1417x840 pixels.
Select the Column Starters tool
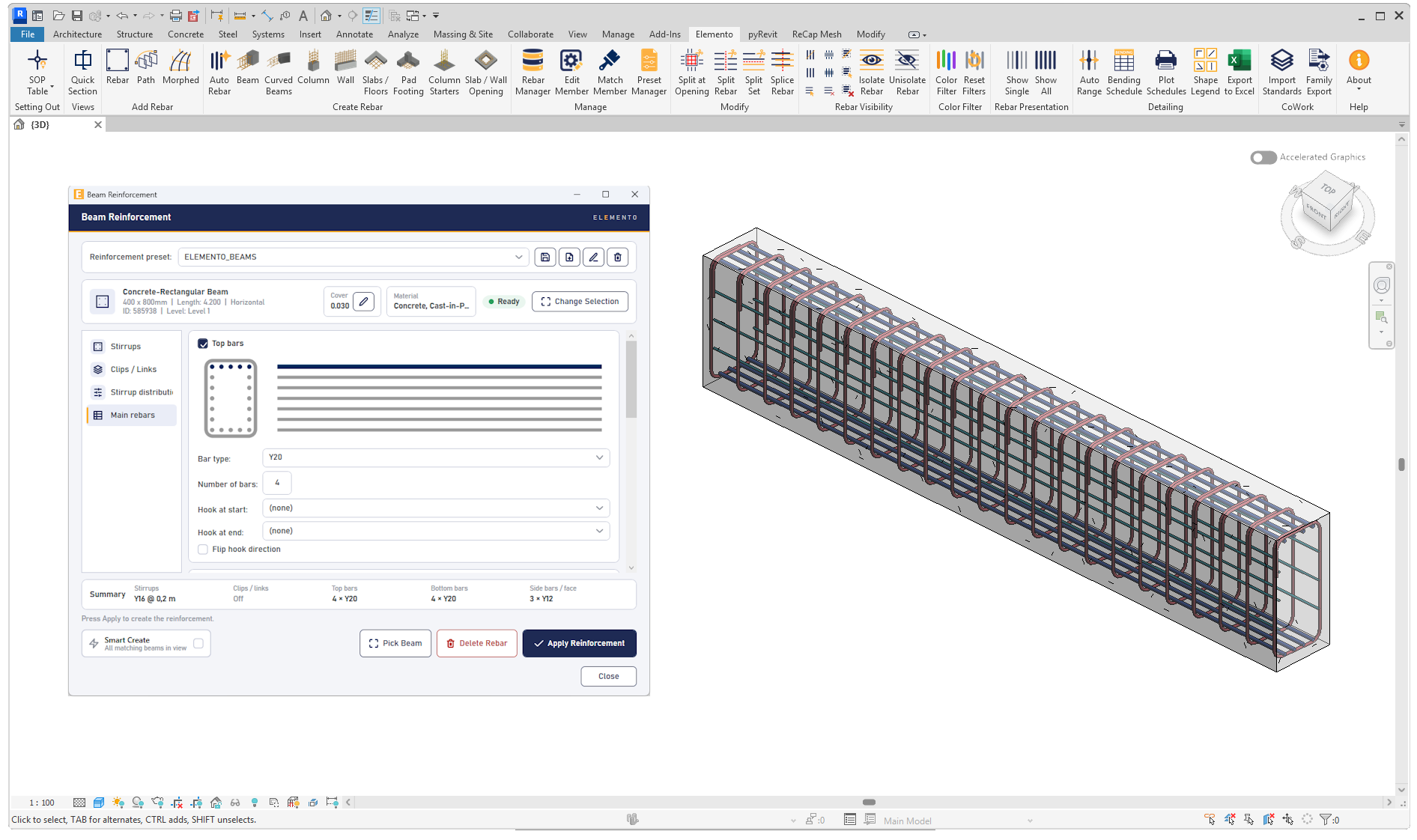pos(444,73)
